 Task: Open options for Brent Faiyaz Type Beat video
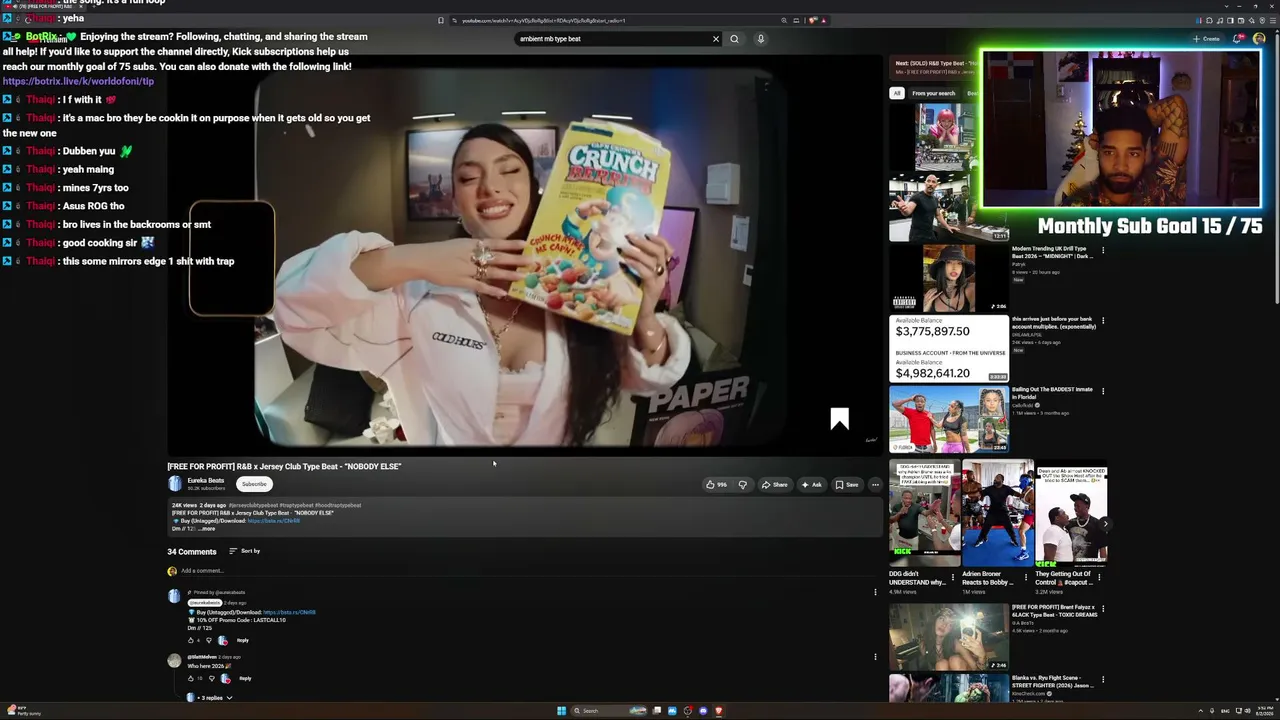[x=1103, y=609]
